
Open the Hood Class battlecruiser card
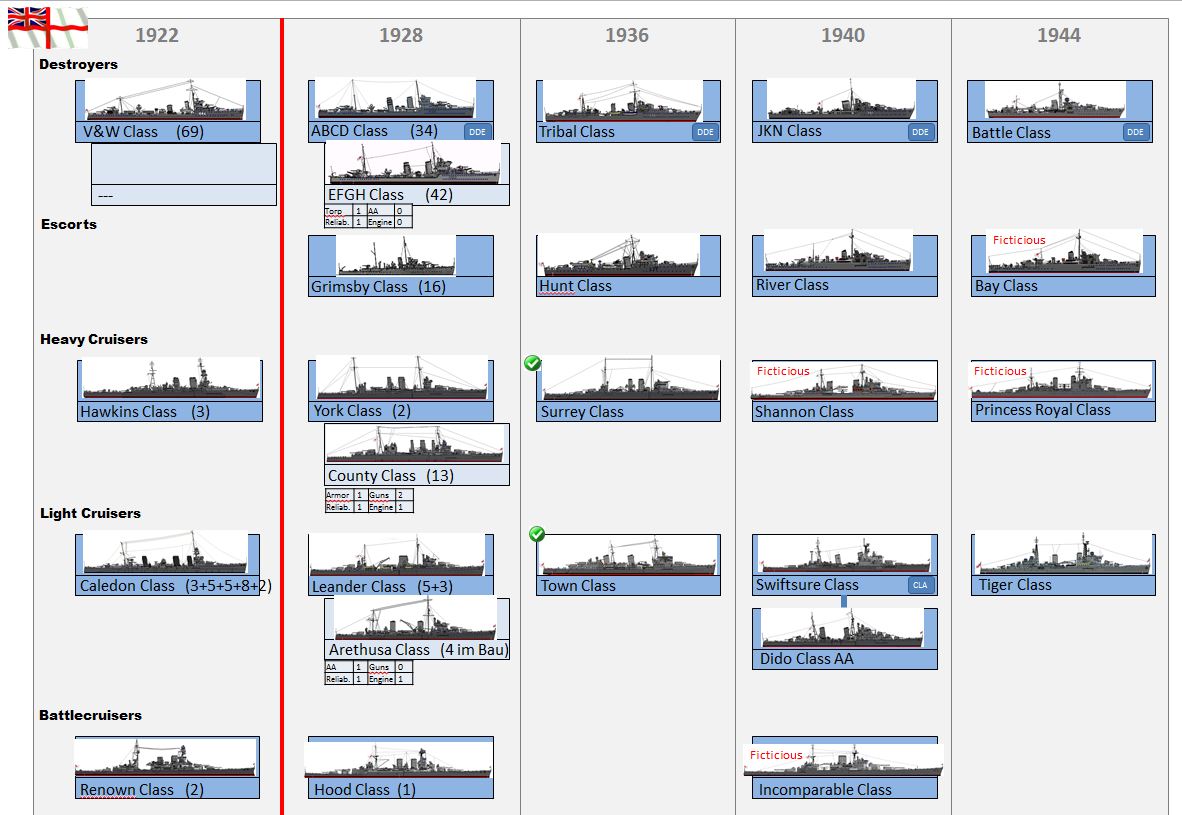pyautogui.click(x=400, y=768)
